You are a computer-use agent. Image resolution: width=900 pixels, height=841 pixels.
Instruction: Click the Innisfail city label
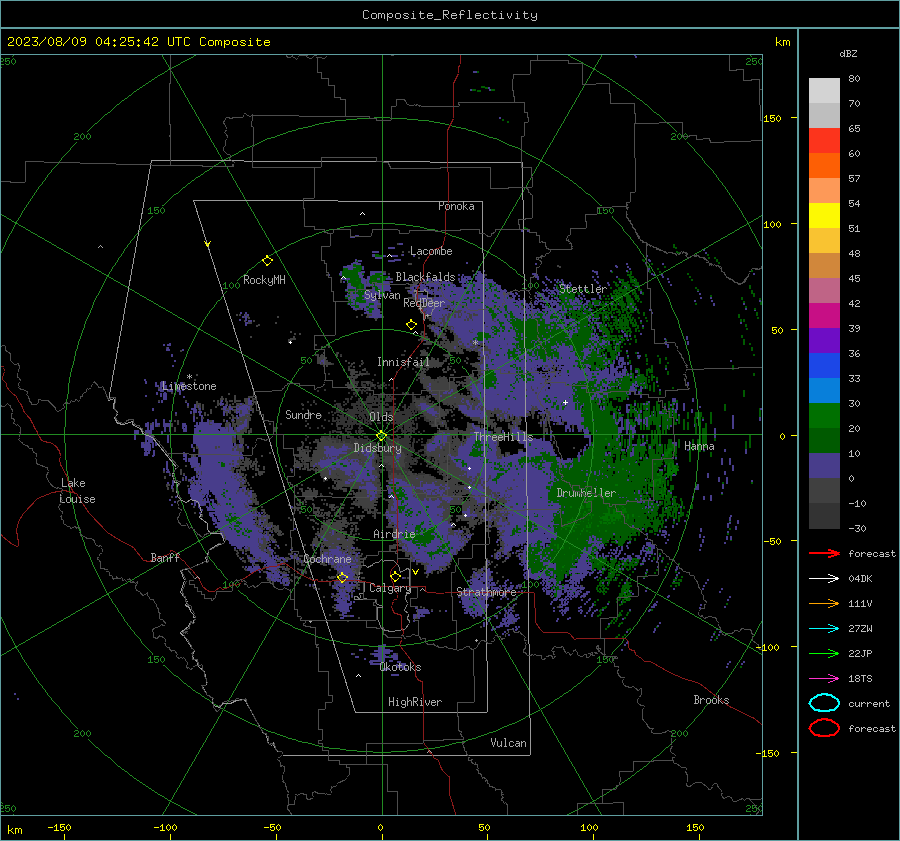(404, 362)
